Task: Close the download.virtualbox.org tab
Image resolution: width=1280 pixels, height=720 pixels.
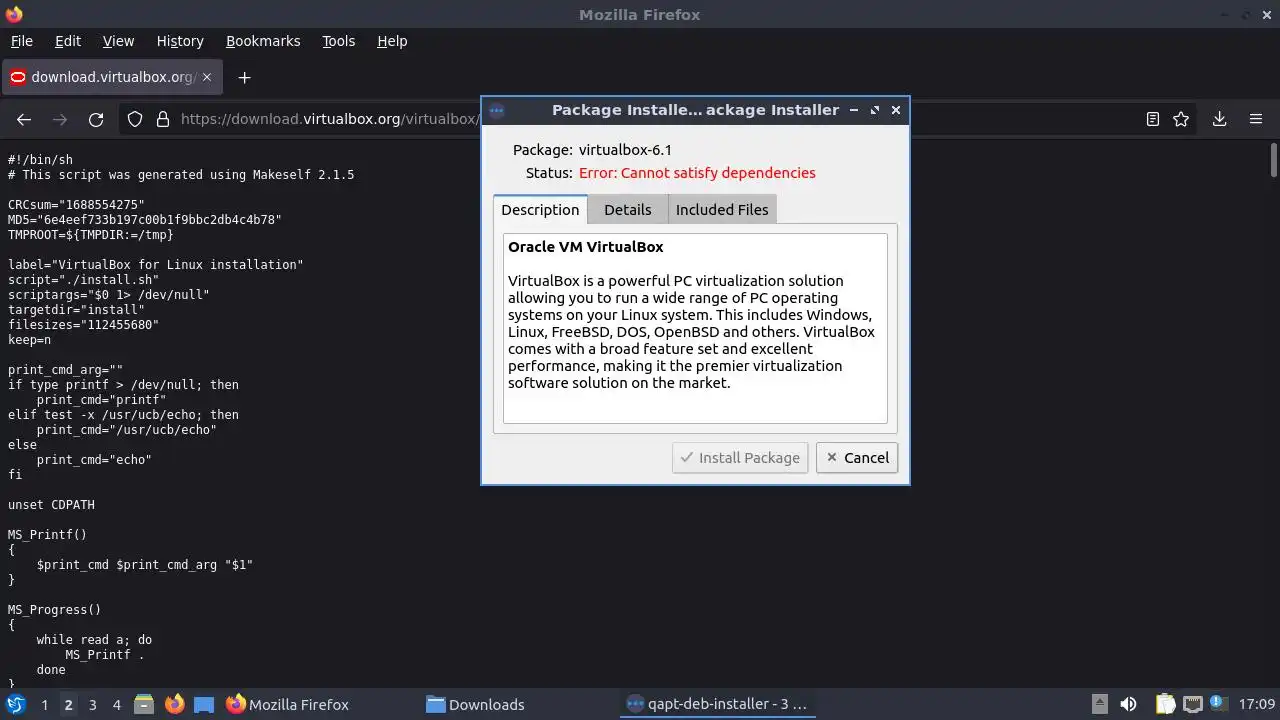Action: 207,77
